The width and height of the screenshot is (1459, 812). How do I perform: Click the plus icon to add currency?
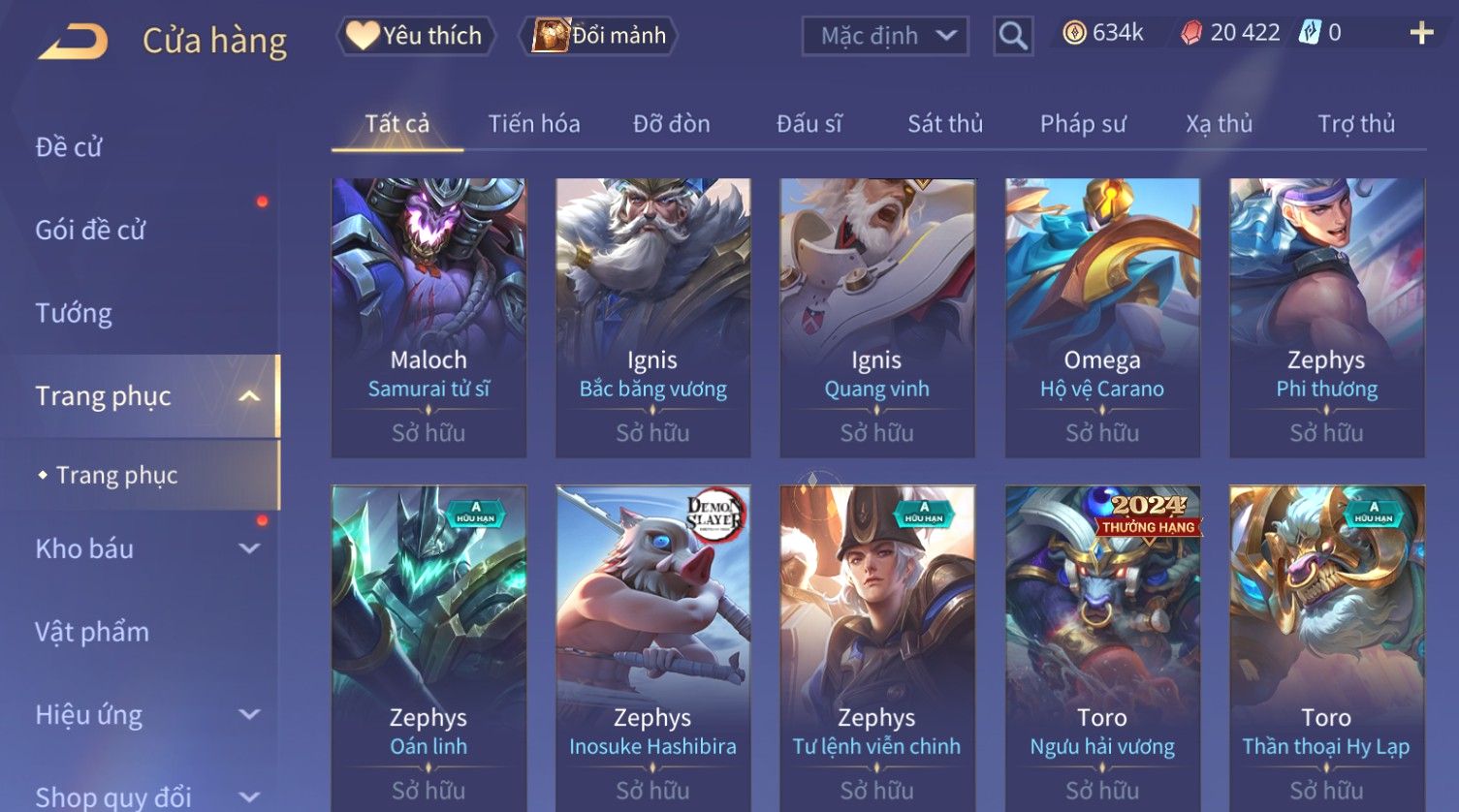[1421, 33]
